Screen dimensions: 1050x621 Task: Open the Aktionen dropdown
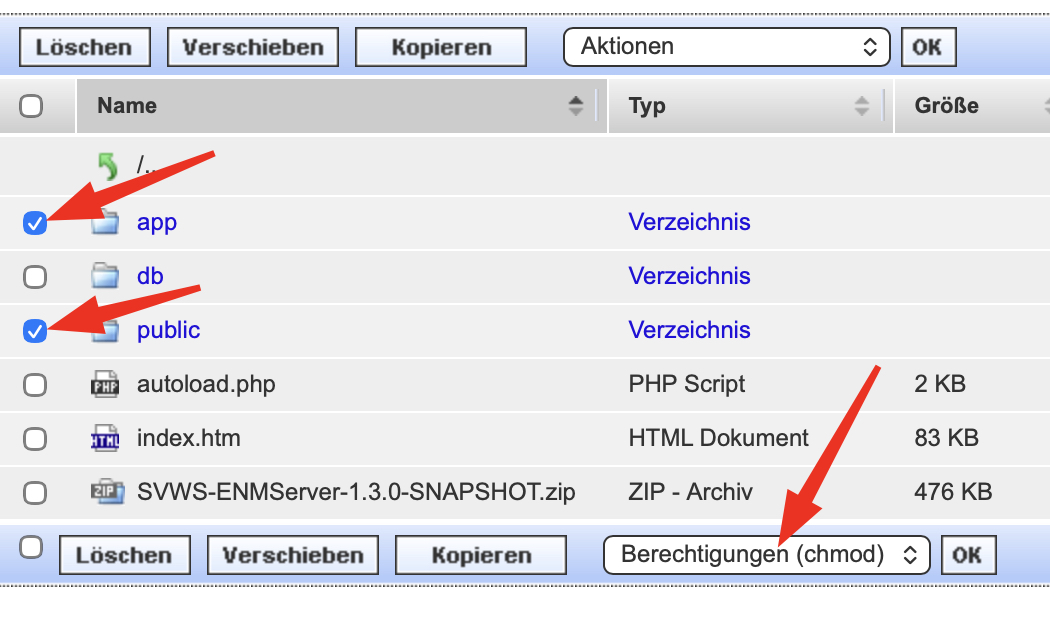727,46
